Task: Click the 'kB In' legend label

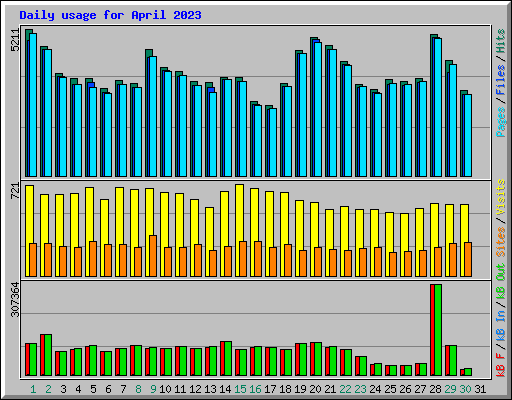Action: click(x=501, y=325)
